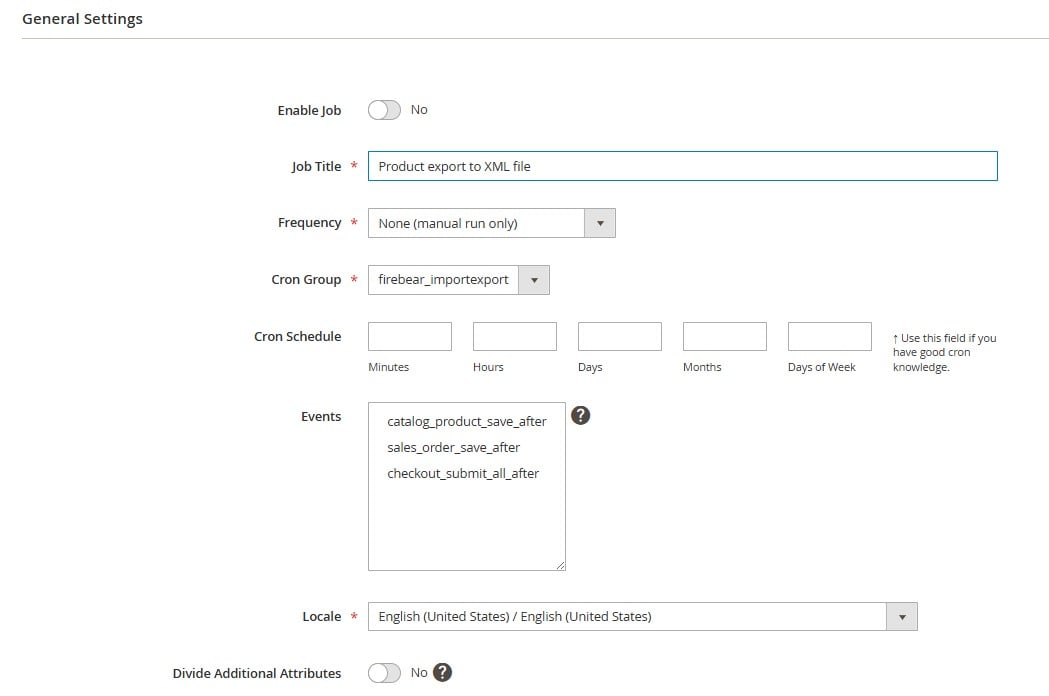Open the Cron Group dropdown
This screenshot has width=1049, height=696.
click(459, 280)
